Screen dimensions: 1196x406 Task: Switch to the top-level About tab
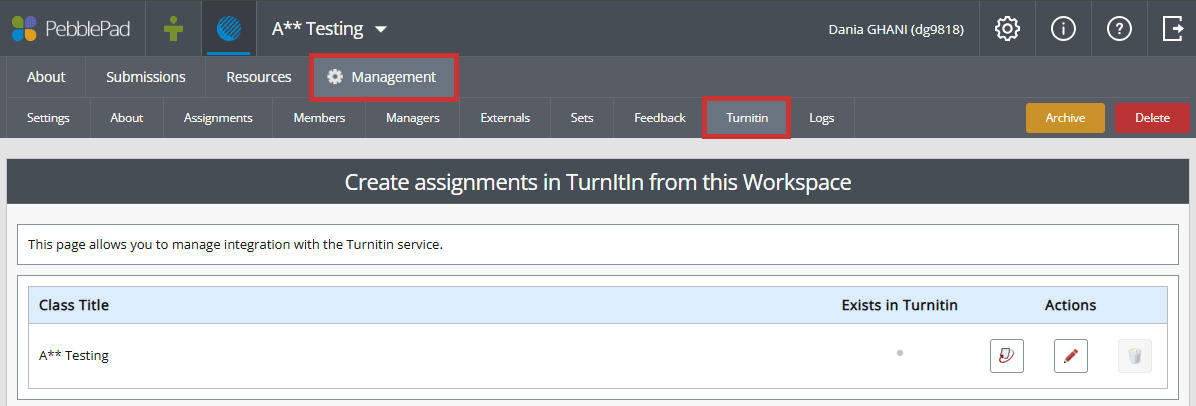coord(46,77)
